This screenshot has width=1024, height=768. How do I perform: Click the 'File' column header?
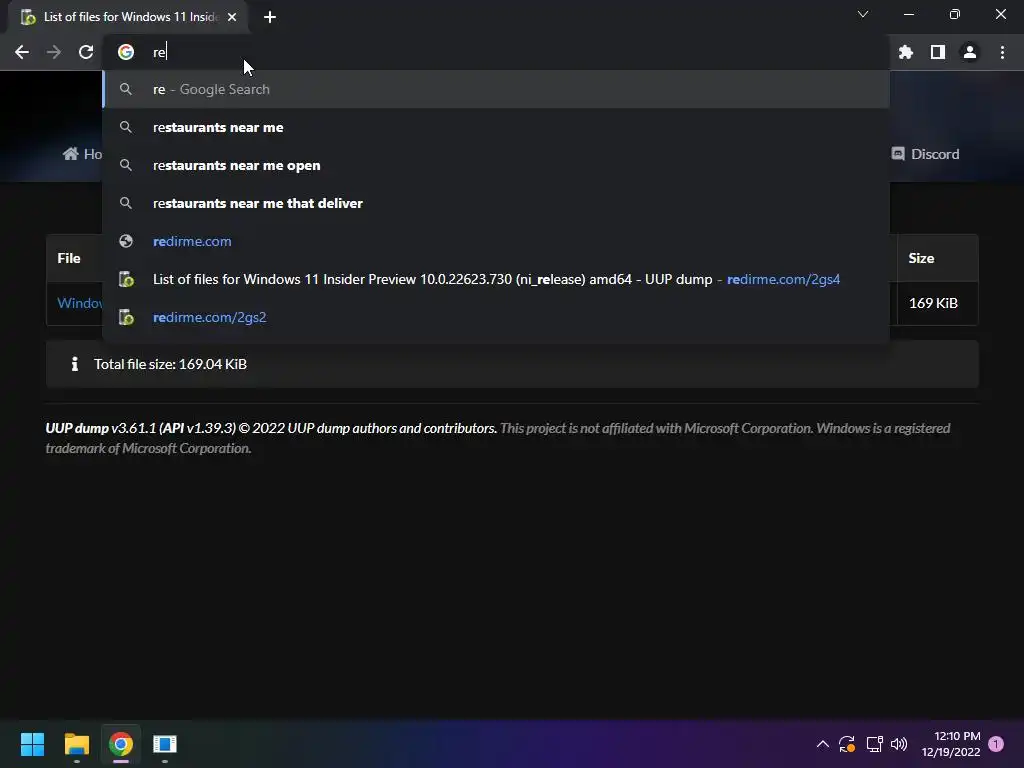[69, 258]
